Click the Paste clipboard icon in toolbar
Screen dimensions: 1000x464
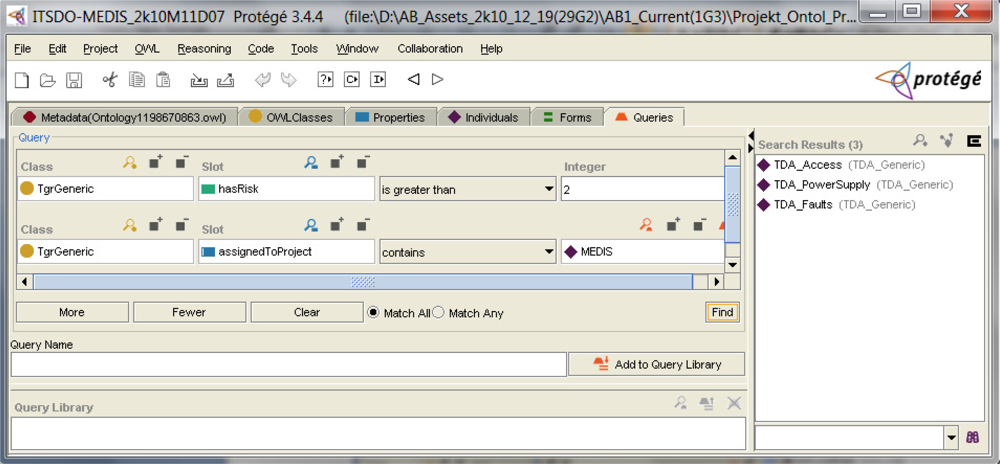[x=163, y=80]
